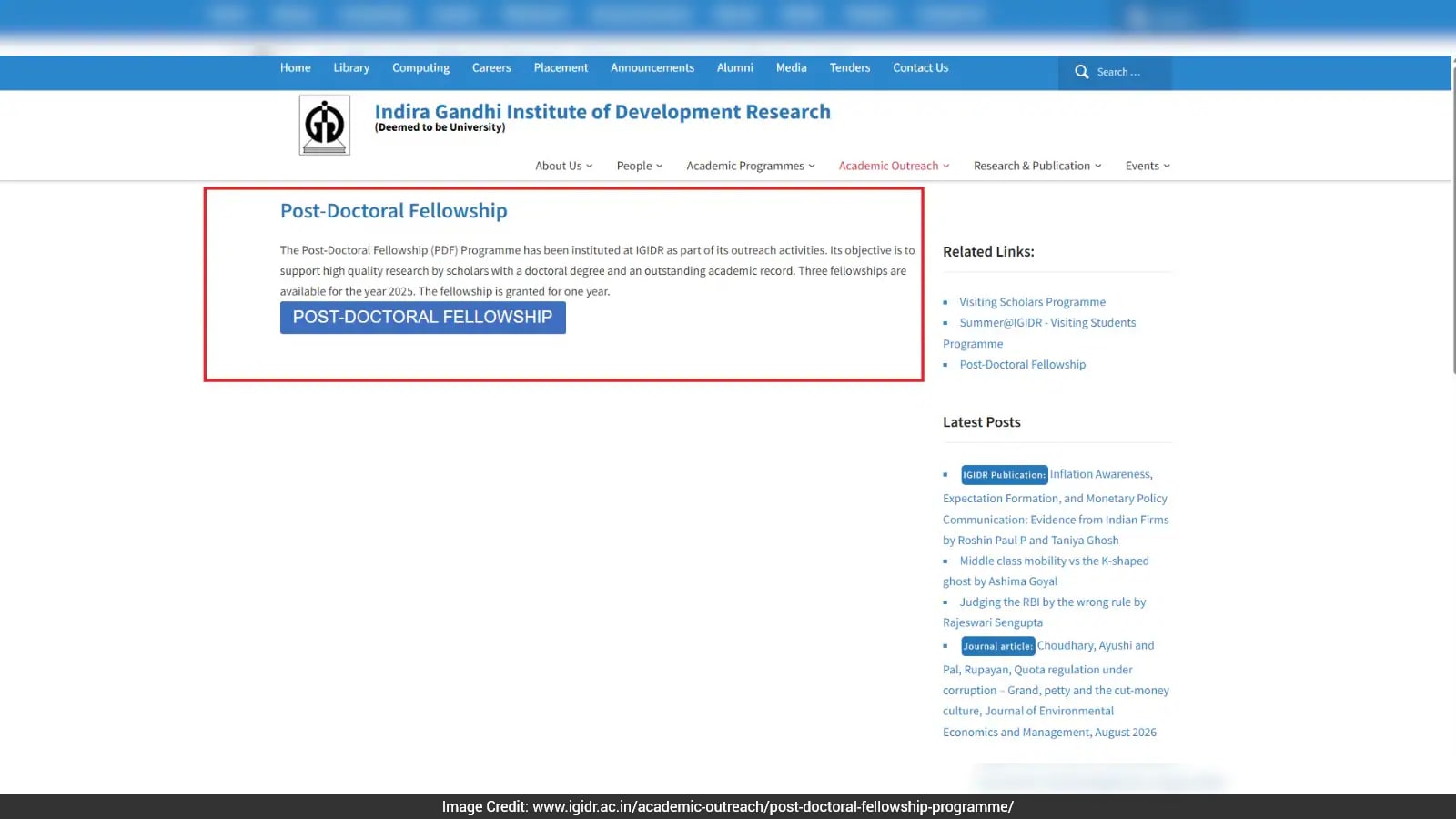Go to Home in the top bar
This screenshot has height=819, width=1456.
[x=295, y=68]
